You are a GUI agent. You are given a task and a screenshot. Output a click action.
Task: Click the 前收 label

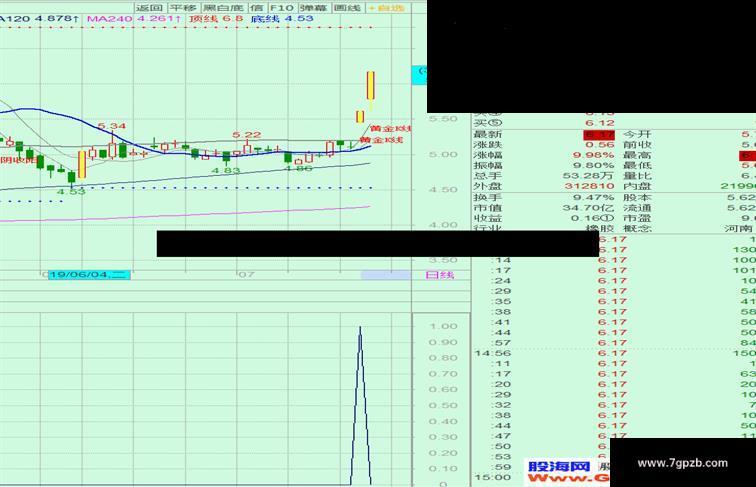click(x=637, y=145)
